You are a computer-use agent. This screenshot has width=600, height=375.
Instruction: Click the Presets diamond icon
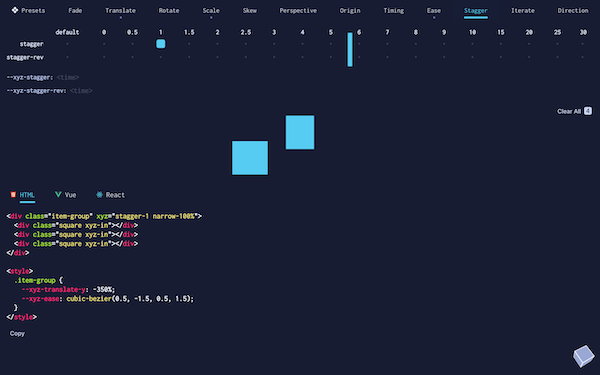(x=15, y=10)
